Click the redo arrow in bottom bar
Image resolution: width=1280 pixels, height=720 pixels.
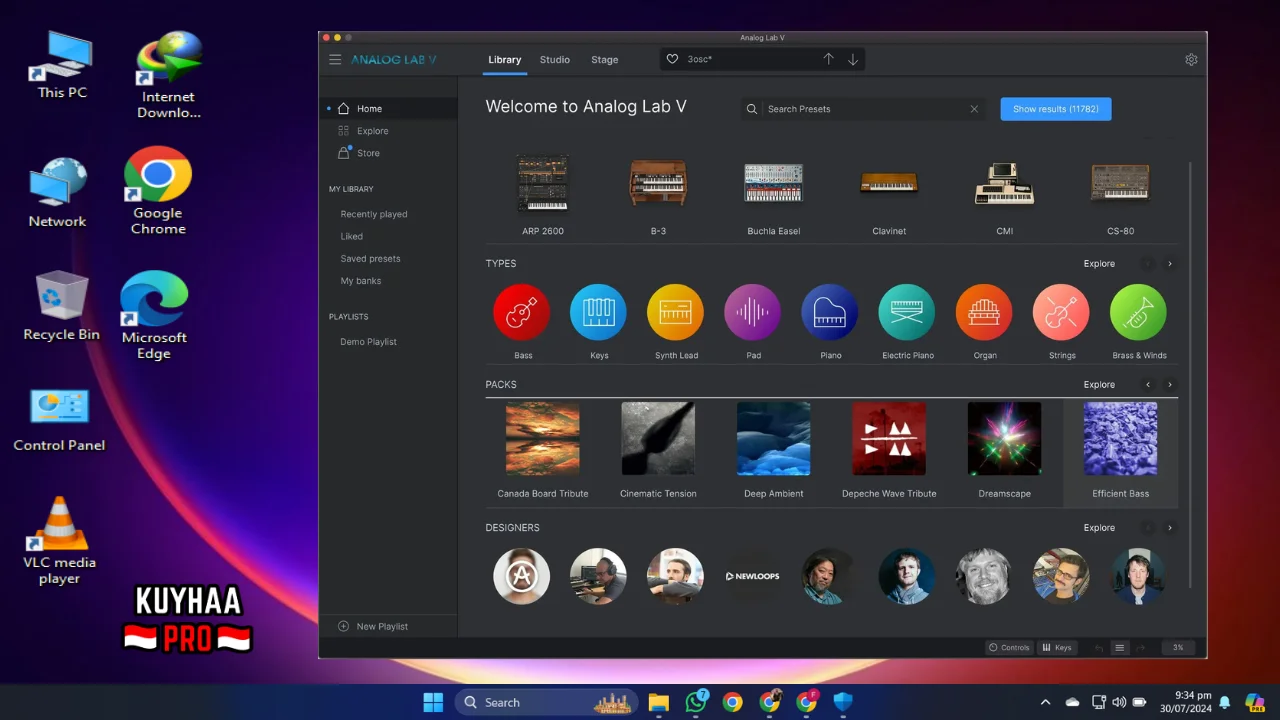click(1141, 648)
